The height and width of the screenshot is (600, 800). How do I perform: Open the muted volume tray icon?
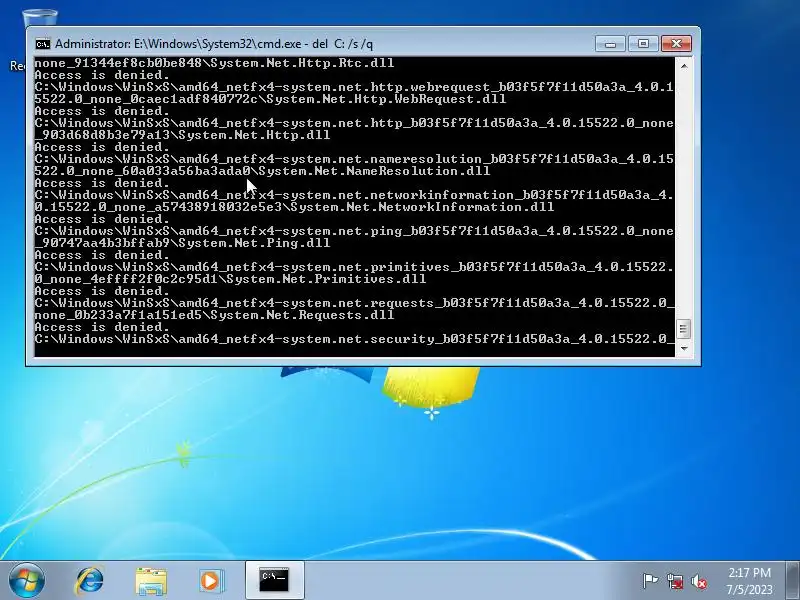(699, 581)
